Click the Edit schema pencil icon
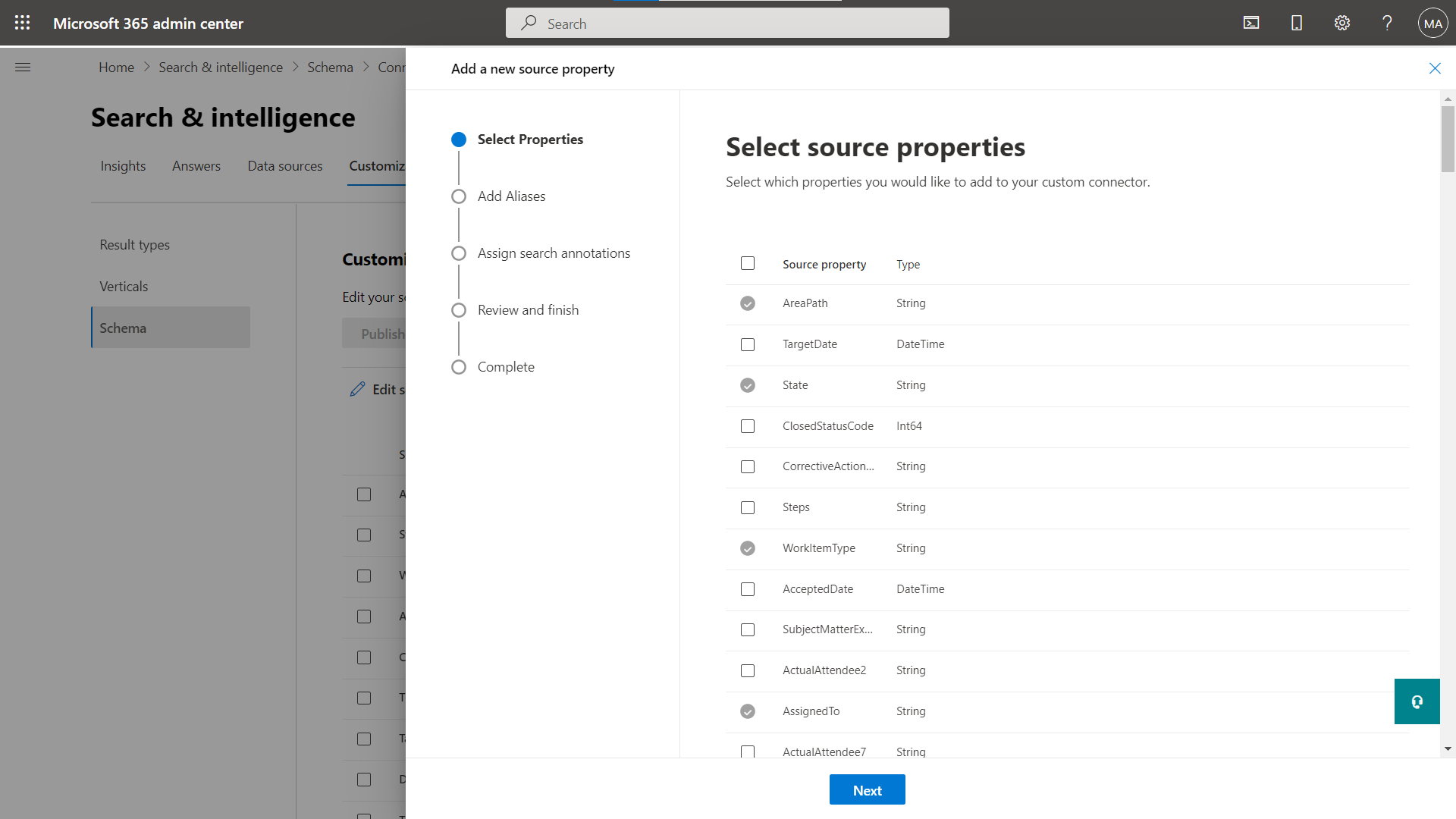This screenshot has height=819, width=1456. pyautogui.click(x=358, y=388)
